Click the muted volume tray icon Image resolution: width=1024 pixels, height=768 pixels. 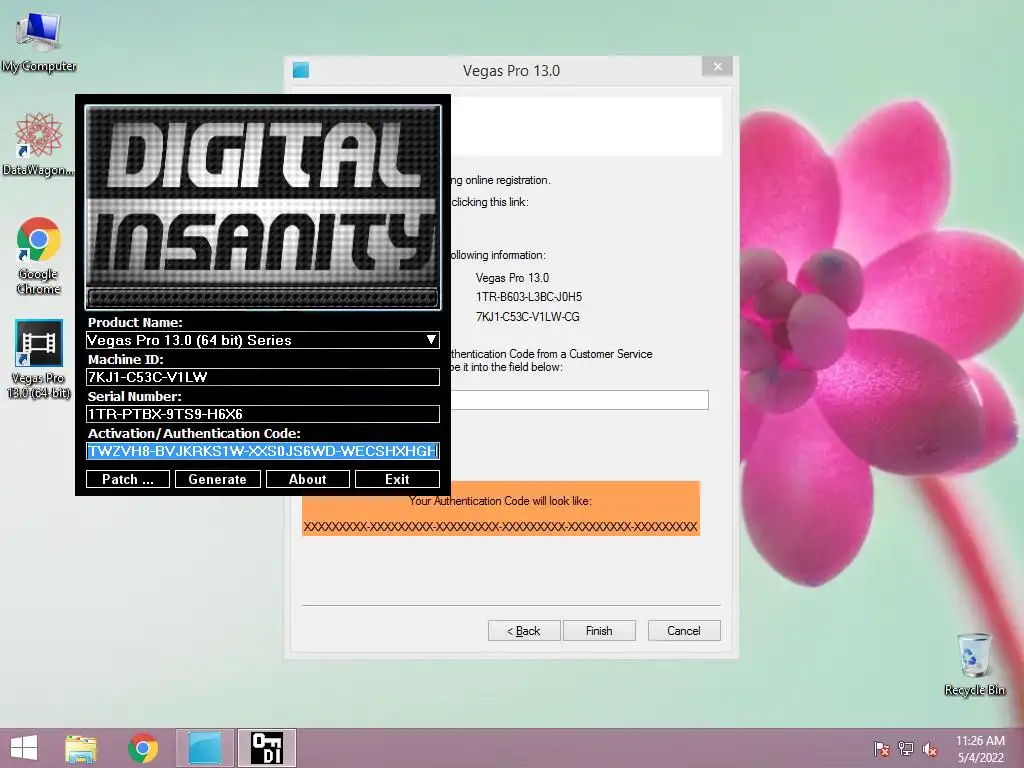[930, 749]
